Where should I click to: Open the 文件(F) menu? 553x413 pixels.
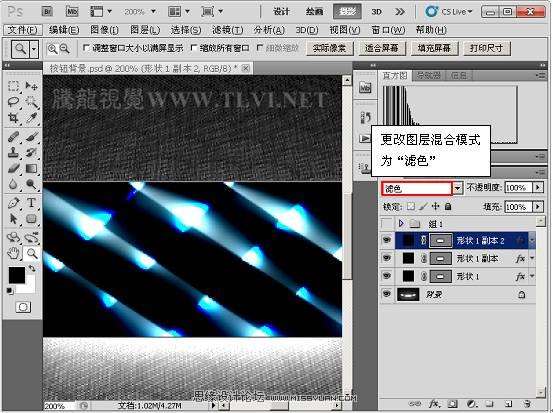tap(23, 30)
